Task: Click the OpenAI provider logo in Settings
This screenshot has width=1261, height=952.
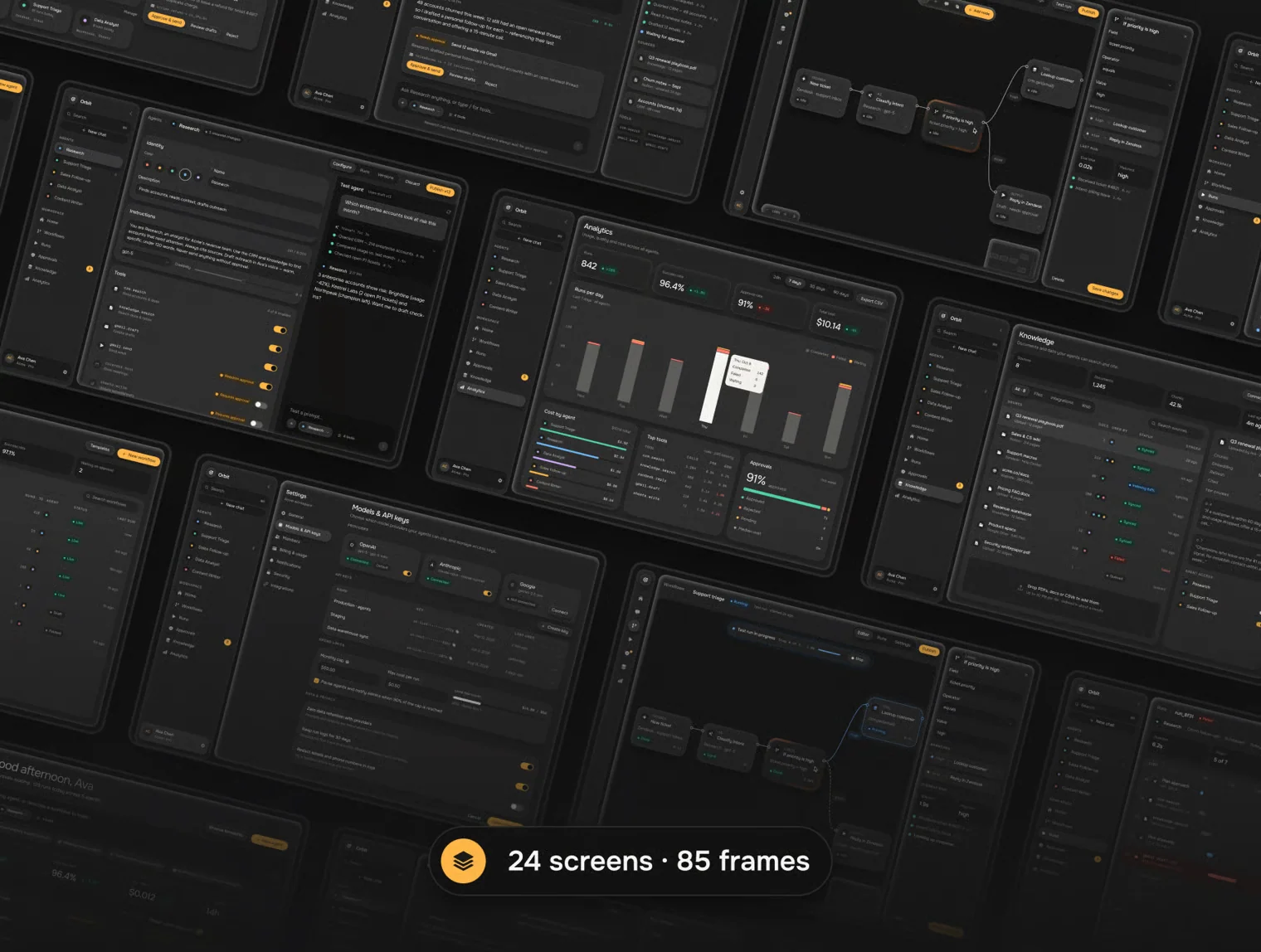Action: 352,545
